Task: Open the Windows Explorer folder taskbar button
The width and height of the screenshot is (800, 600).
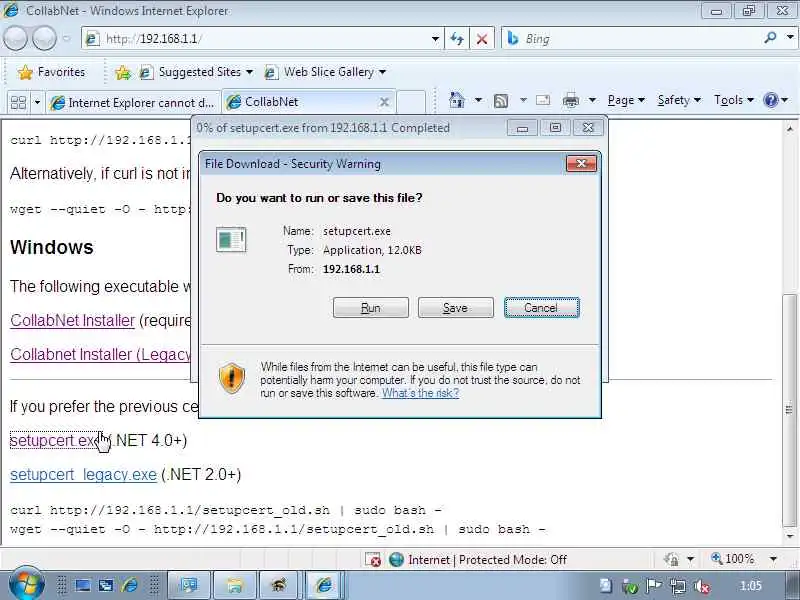Action: coord(234,585)
